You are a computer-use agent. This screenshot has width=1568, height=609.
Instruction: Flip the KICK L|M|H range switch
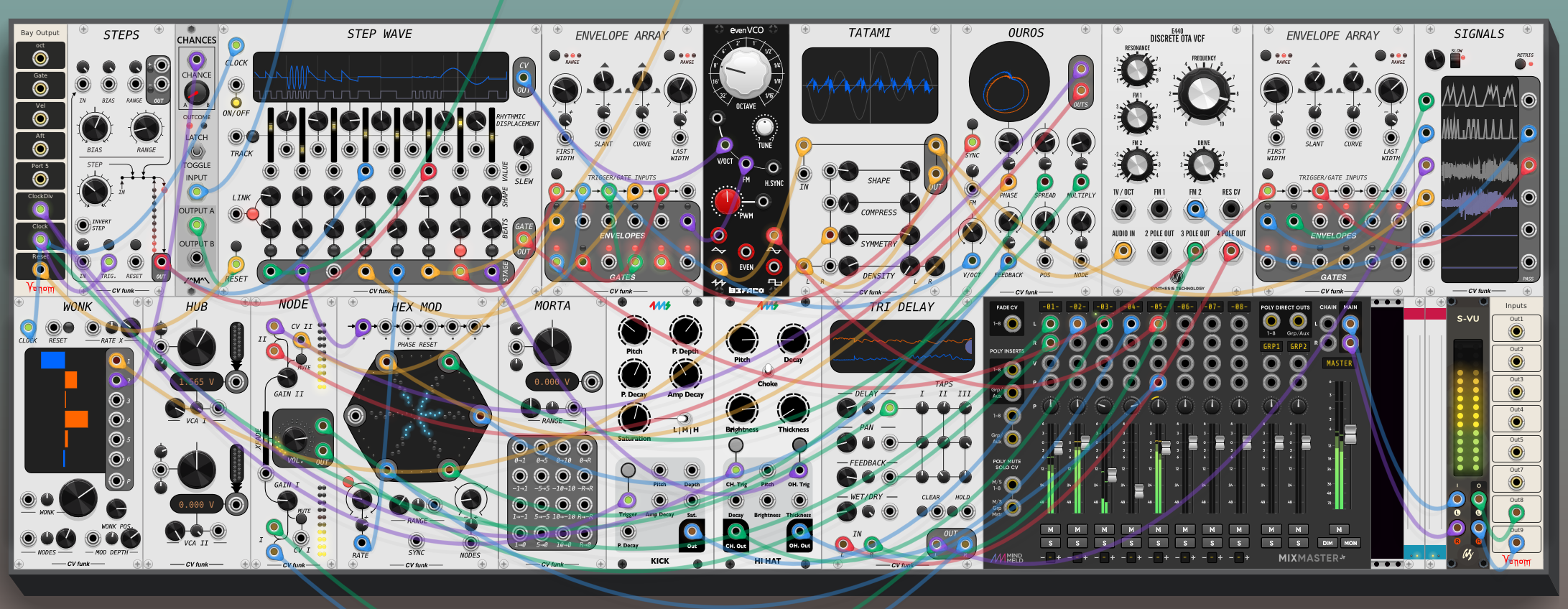[x=682, y=419]
